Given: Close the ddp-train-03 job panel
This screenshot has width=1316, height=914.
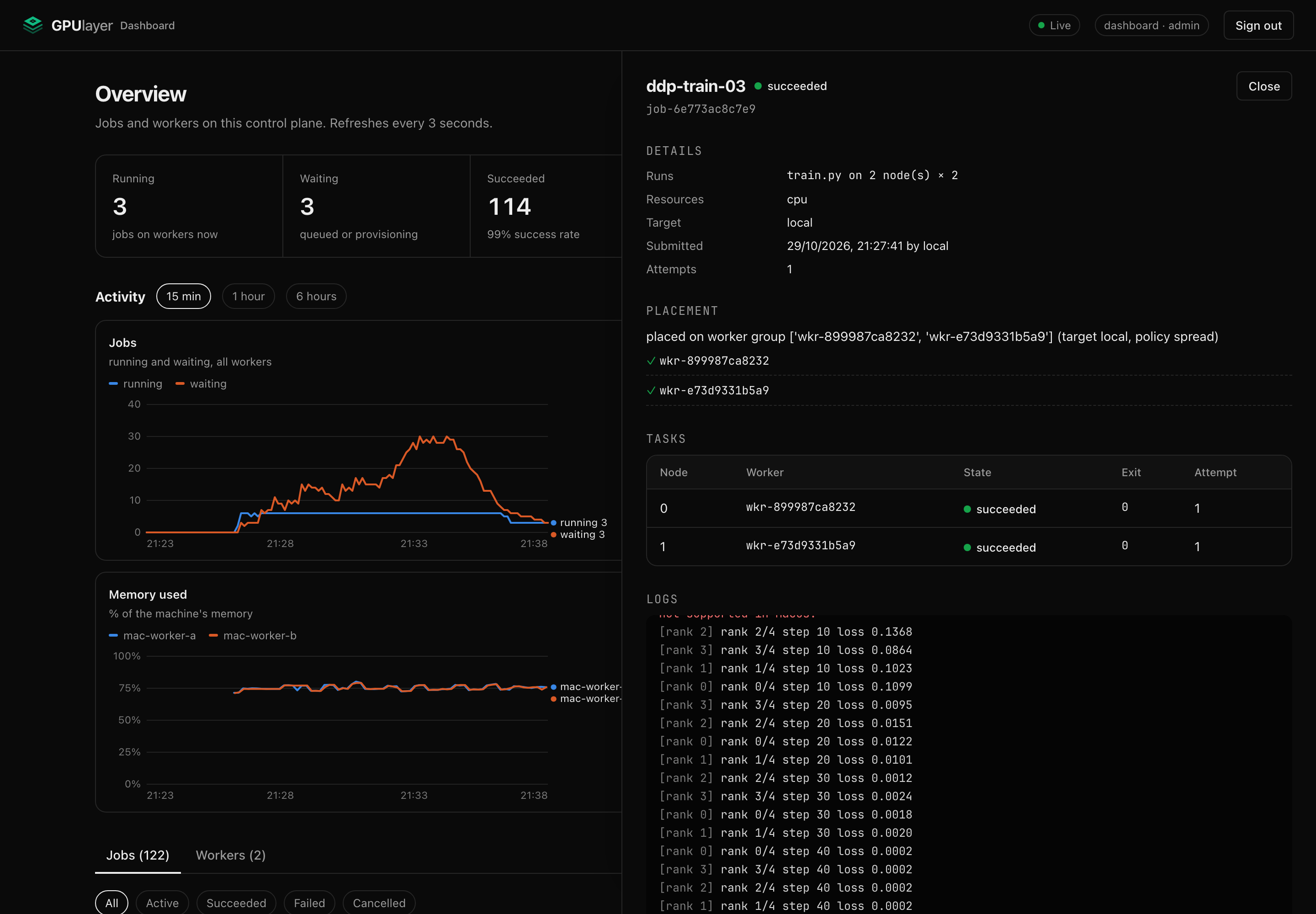Looking at the screenshot, I should (1264, 86).
